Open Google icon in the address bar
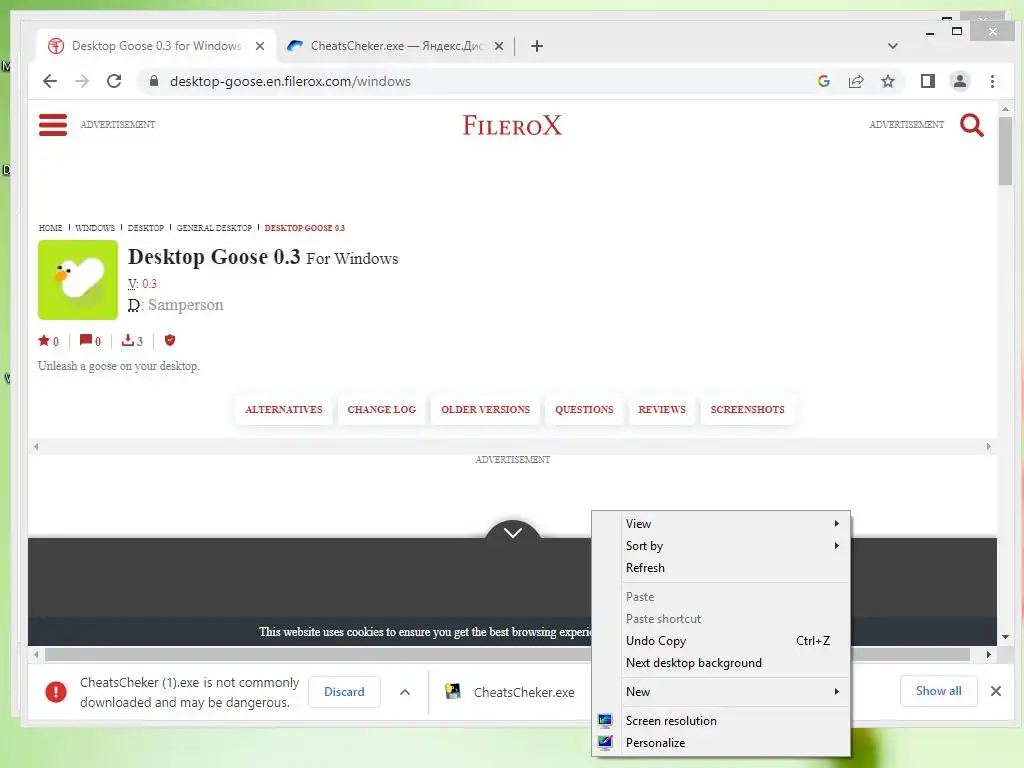 point(824,81)
